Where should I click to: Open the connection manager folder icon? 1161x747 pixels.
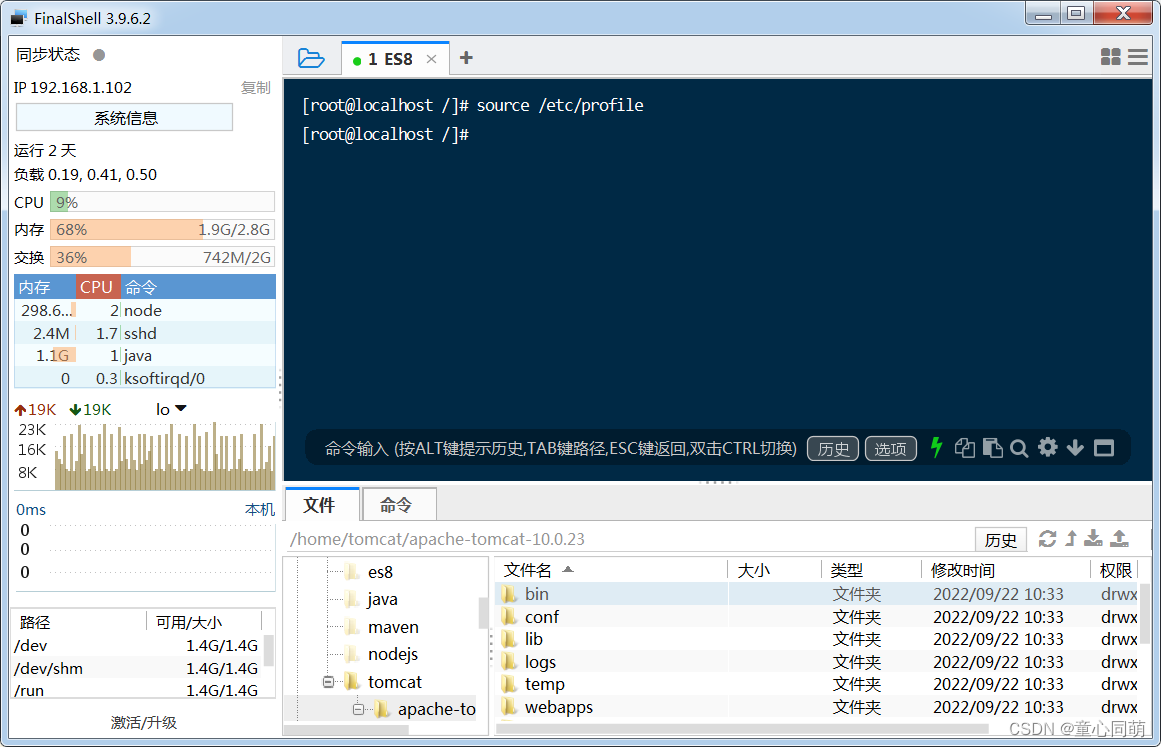pos(311,58)
